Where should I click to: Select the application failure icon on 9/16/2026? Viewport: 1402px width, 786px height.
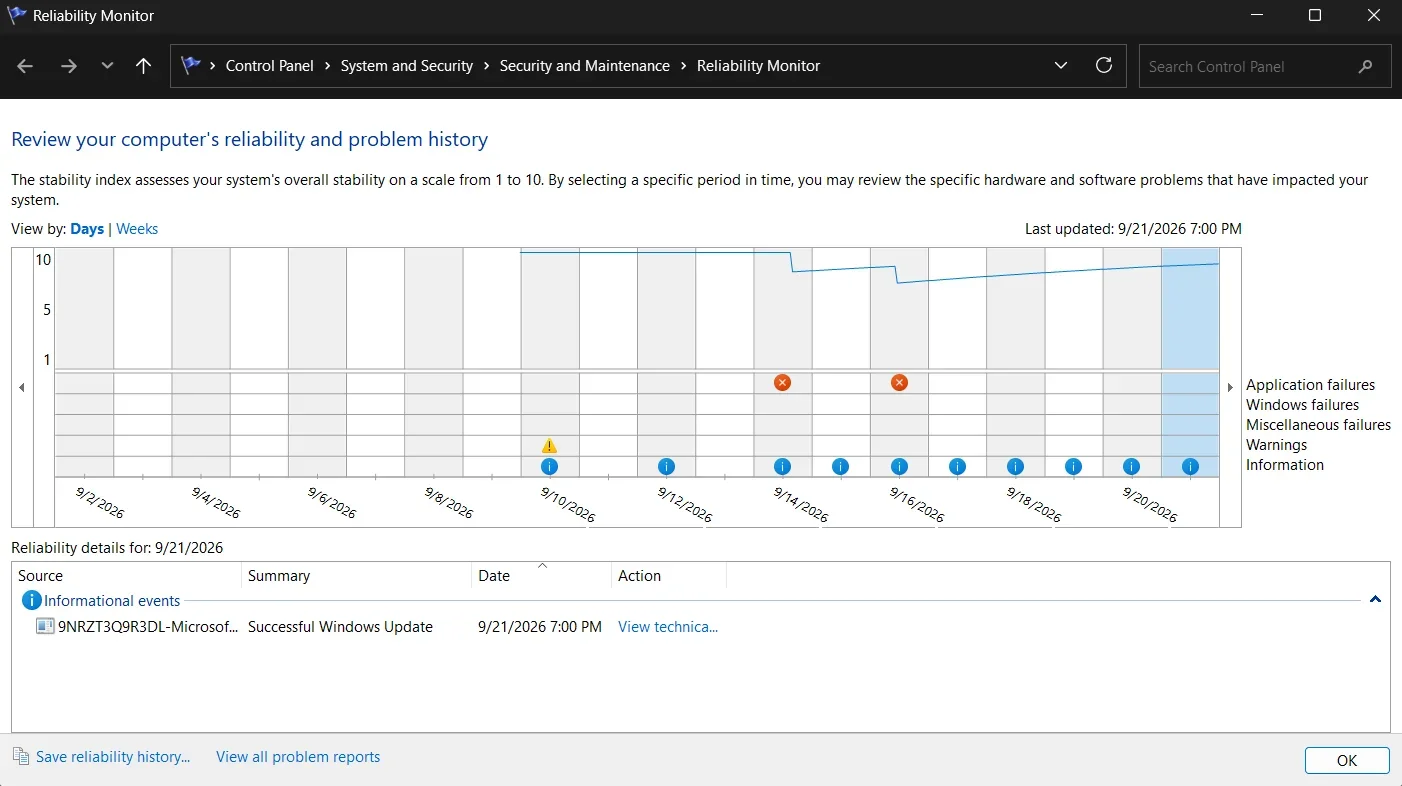point(900,382)
